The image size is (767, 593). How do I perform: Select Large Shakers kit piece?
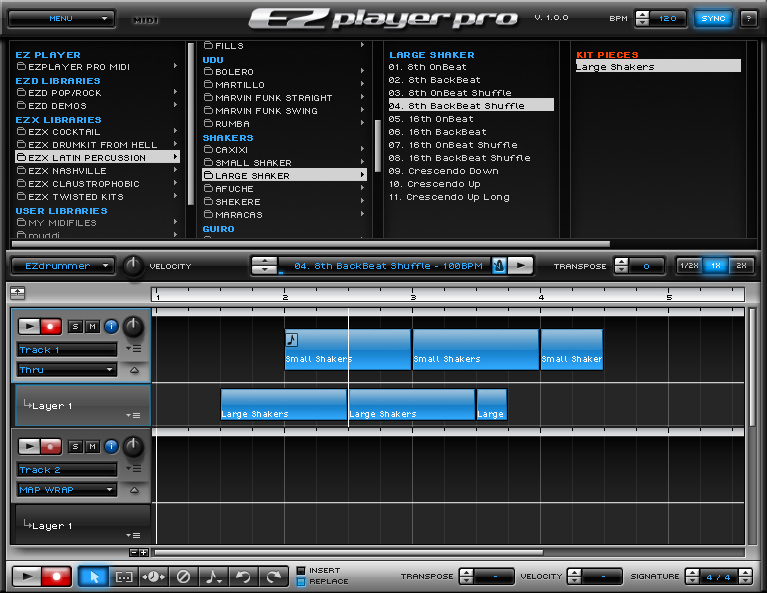click(658, 67)
